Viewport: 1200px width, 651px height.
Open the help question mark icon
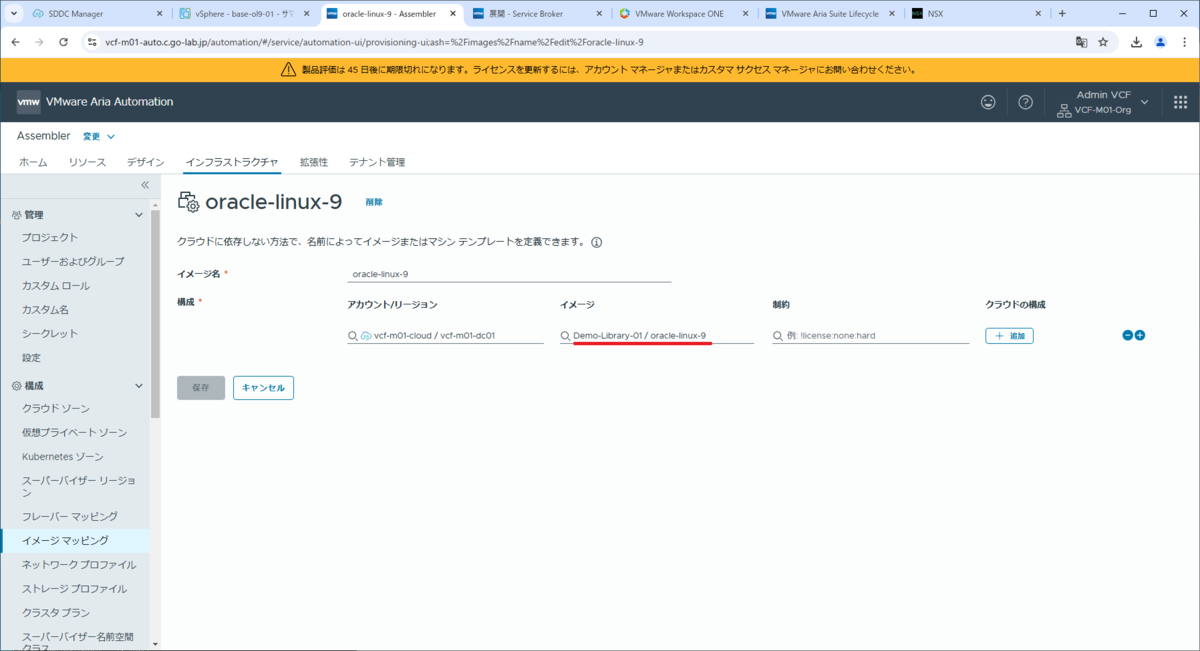1025,102
